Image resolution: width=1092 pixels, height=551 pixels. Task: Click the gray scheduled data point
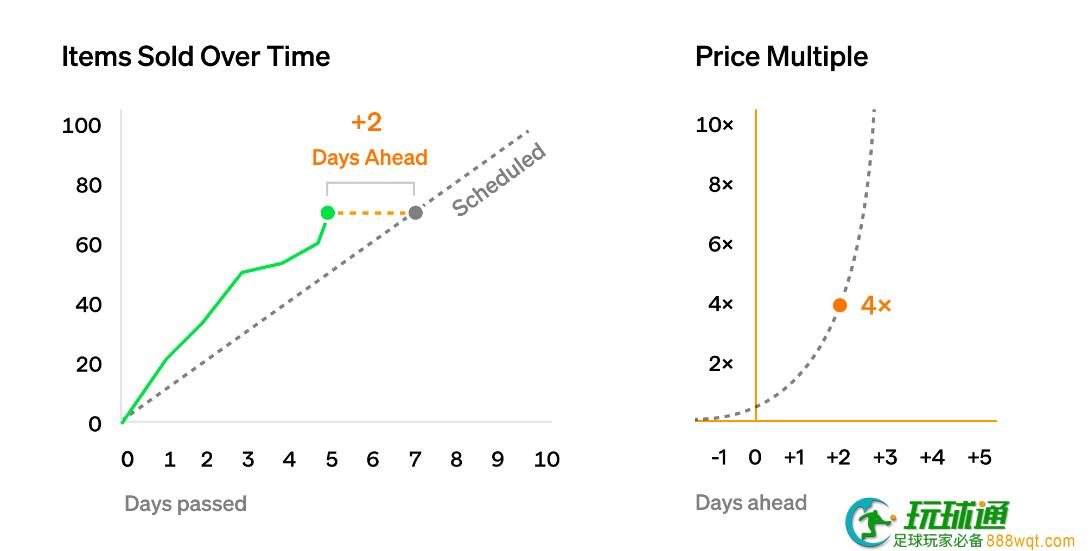pos(415,212)
